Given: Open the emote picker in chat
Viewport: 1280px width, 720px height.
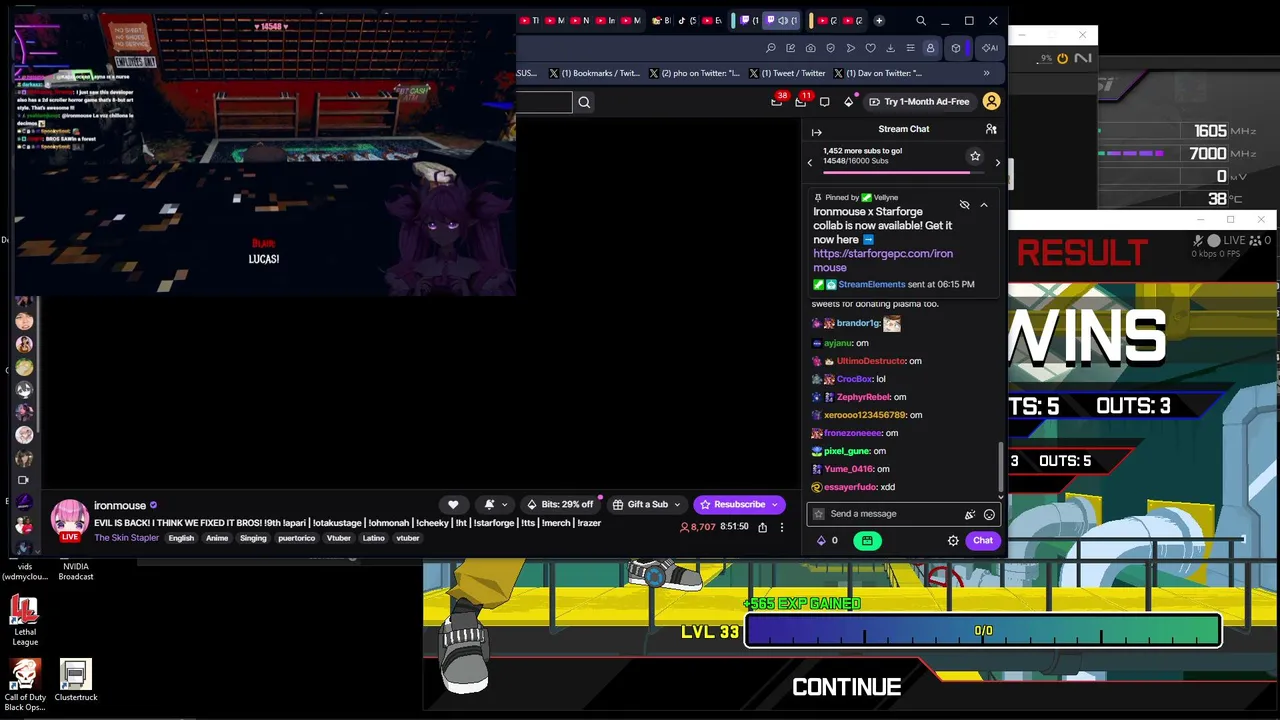Looking at the screenshot, I should coord(989,514).
